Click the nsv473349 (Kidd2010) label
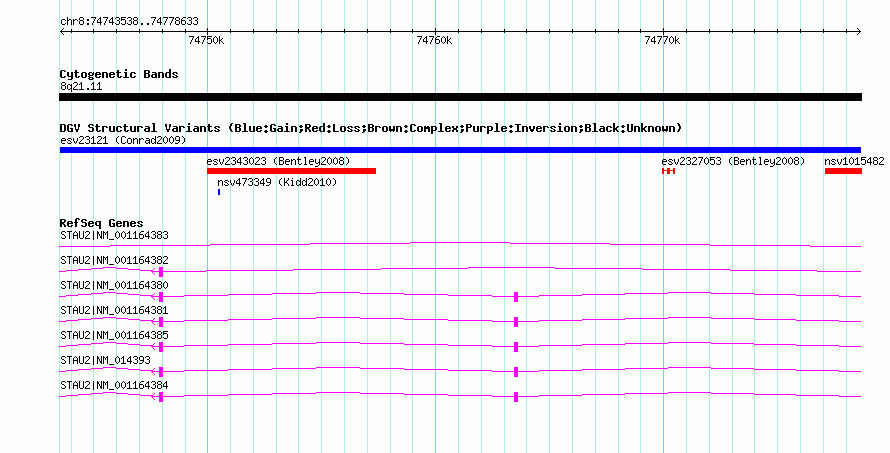Viewport: 890px width, 453px height. point(277,182)
